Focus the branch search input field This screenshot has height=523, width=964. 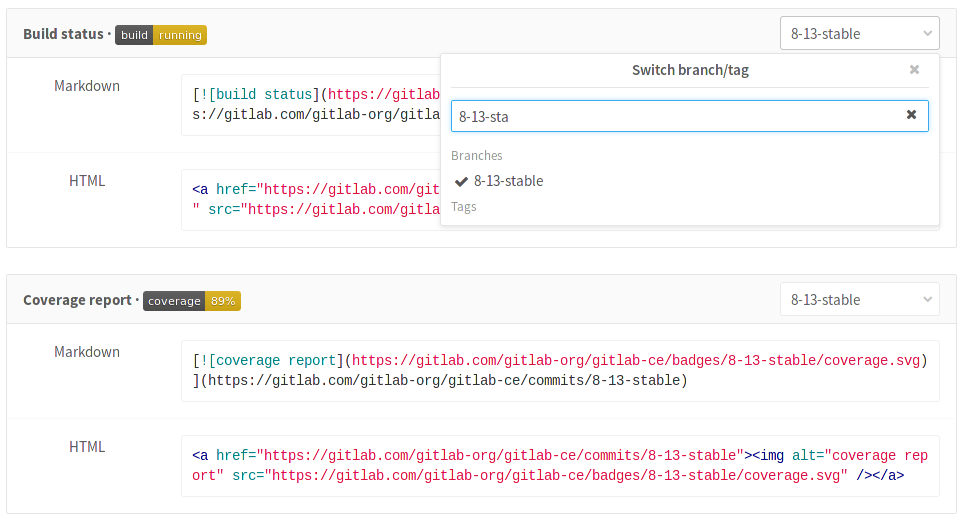670,116
